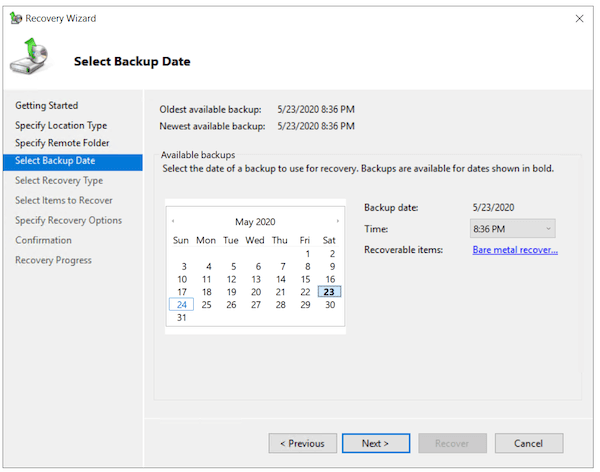The height and width of the screenshot is (472, 600).
Task: Click the May 2020 calendar header
Action: pos(255,222)
